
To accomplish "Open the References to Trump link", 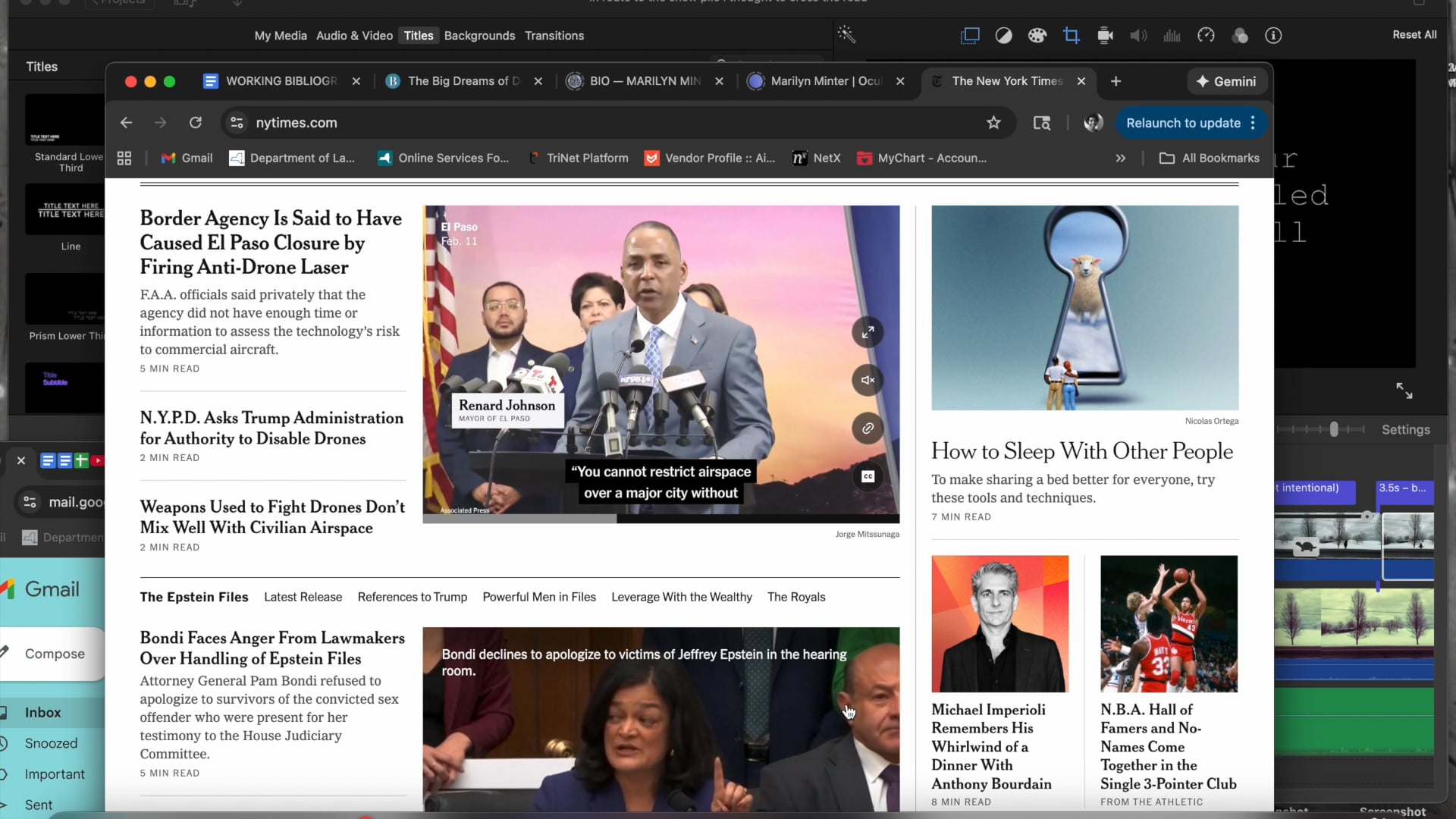I will click(412, 597).
